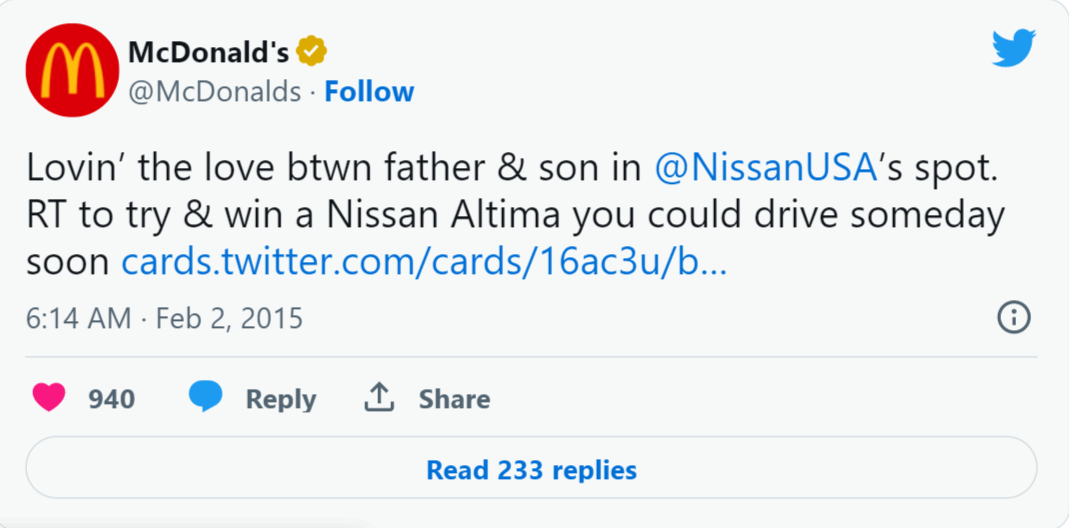Open the @McDonalds handle link
Image resolution: width=1069 pixels, height=528 pixels.
click(x=215, y=92)
